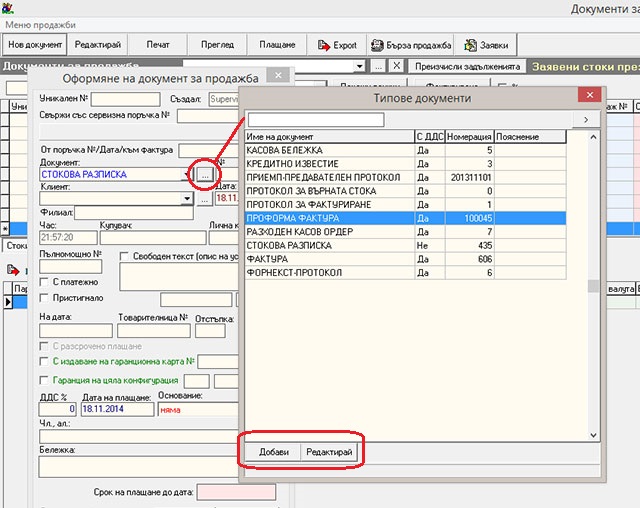The image size is (640, 508).
Task: Enable the С платежно checkbox
Action: pos(44,282)
